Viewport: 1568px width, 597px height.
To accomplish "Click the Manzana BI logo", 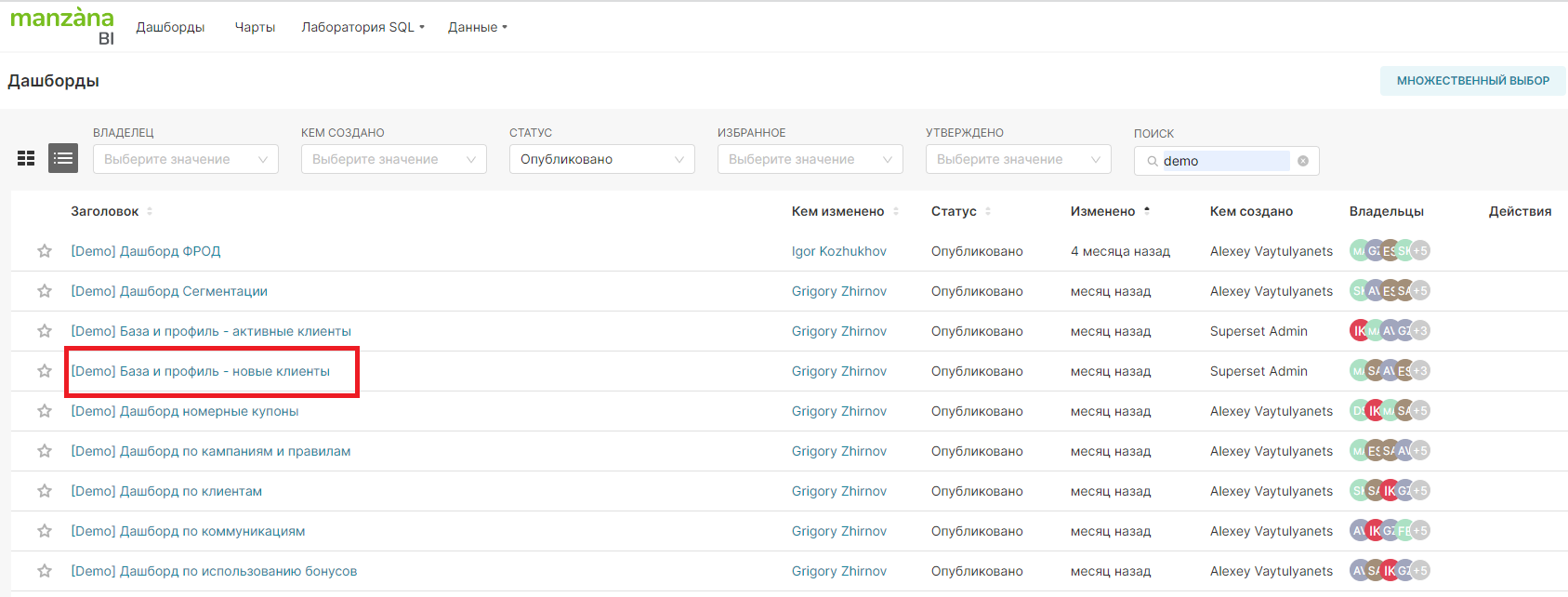I will [x=62, y=26].
